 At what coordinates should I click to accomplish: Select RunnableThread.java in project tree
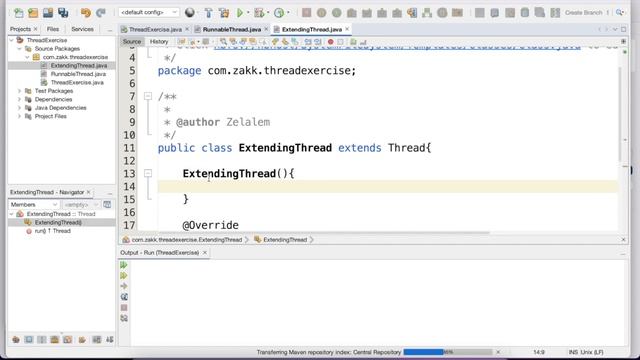[x=78, y=74]
